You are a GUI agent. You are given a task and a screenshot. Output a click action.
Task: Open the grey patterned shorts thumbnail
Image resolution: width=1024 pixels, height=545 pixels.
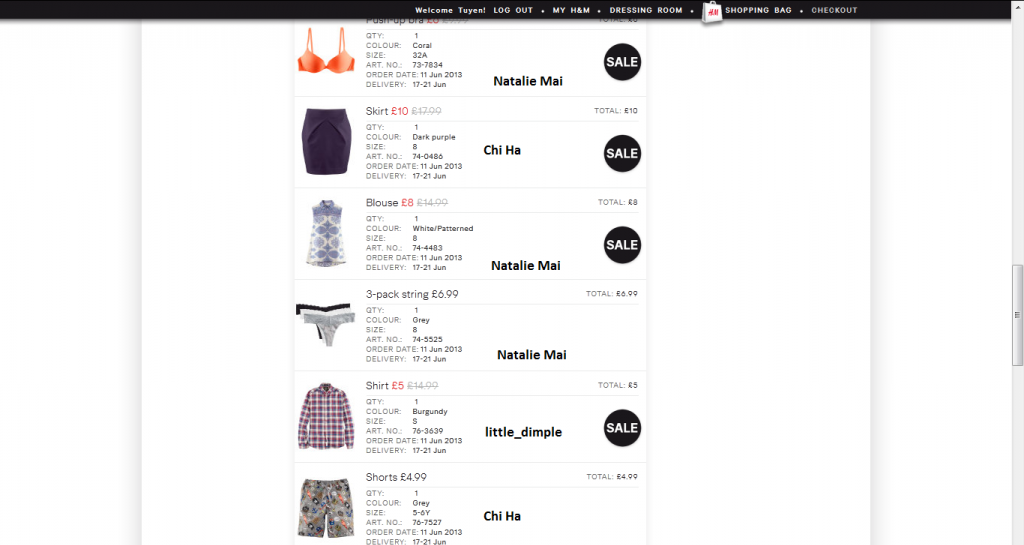[x=326, y=508]
